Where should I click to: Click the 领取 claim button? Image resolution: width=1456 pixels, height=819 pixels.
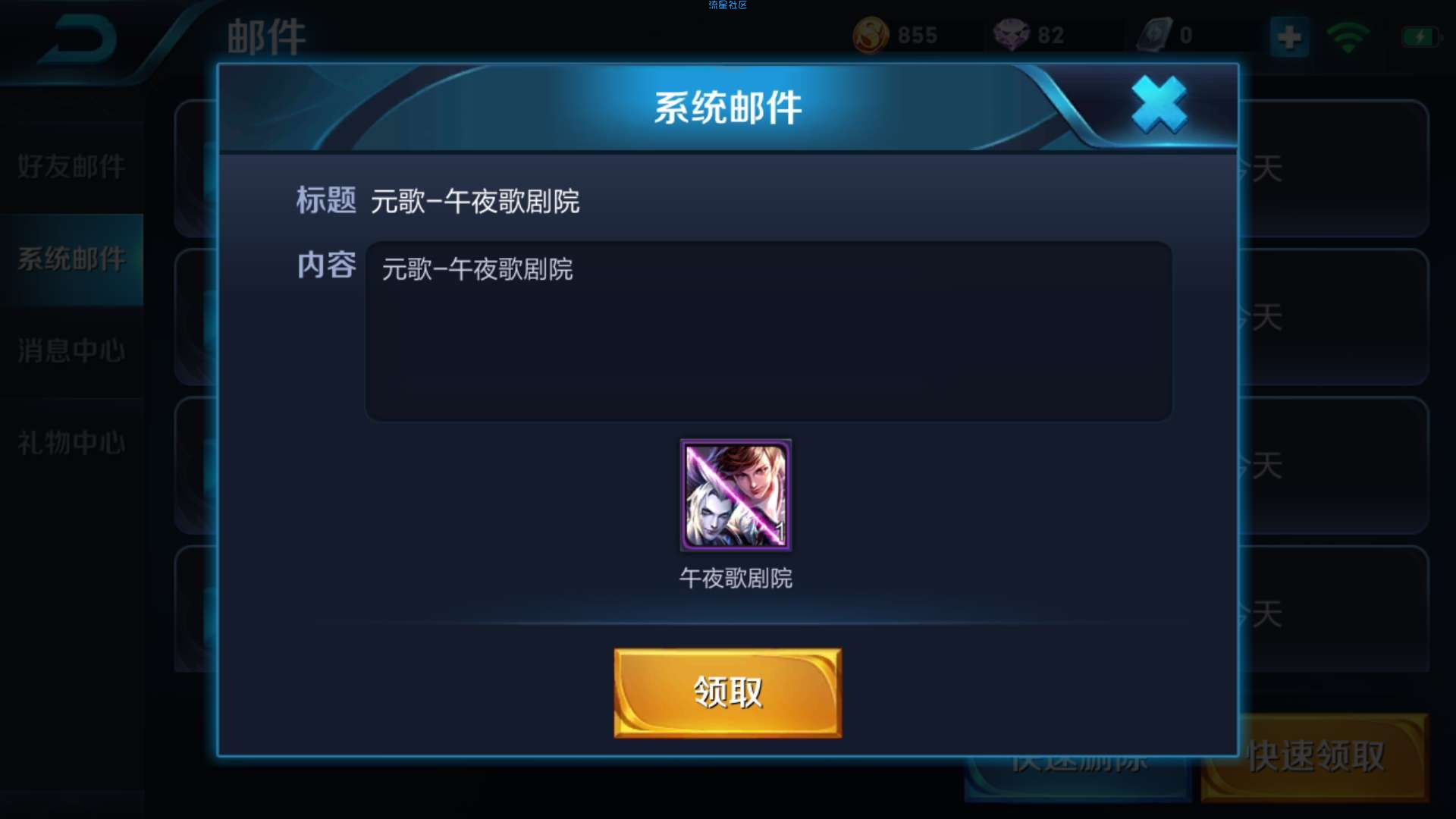727,692
